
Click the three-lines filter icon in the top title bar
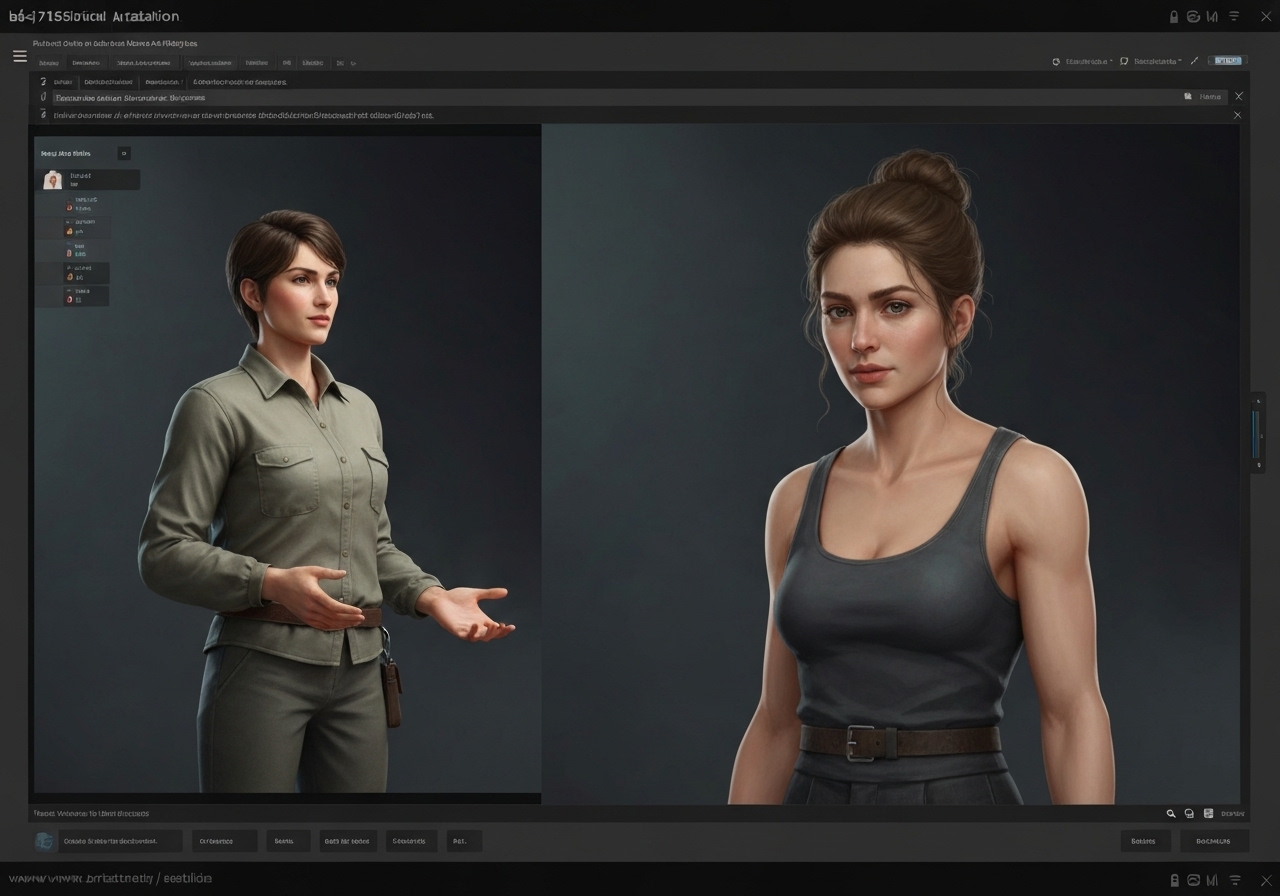[1234, 17]
